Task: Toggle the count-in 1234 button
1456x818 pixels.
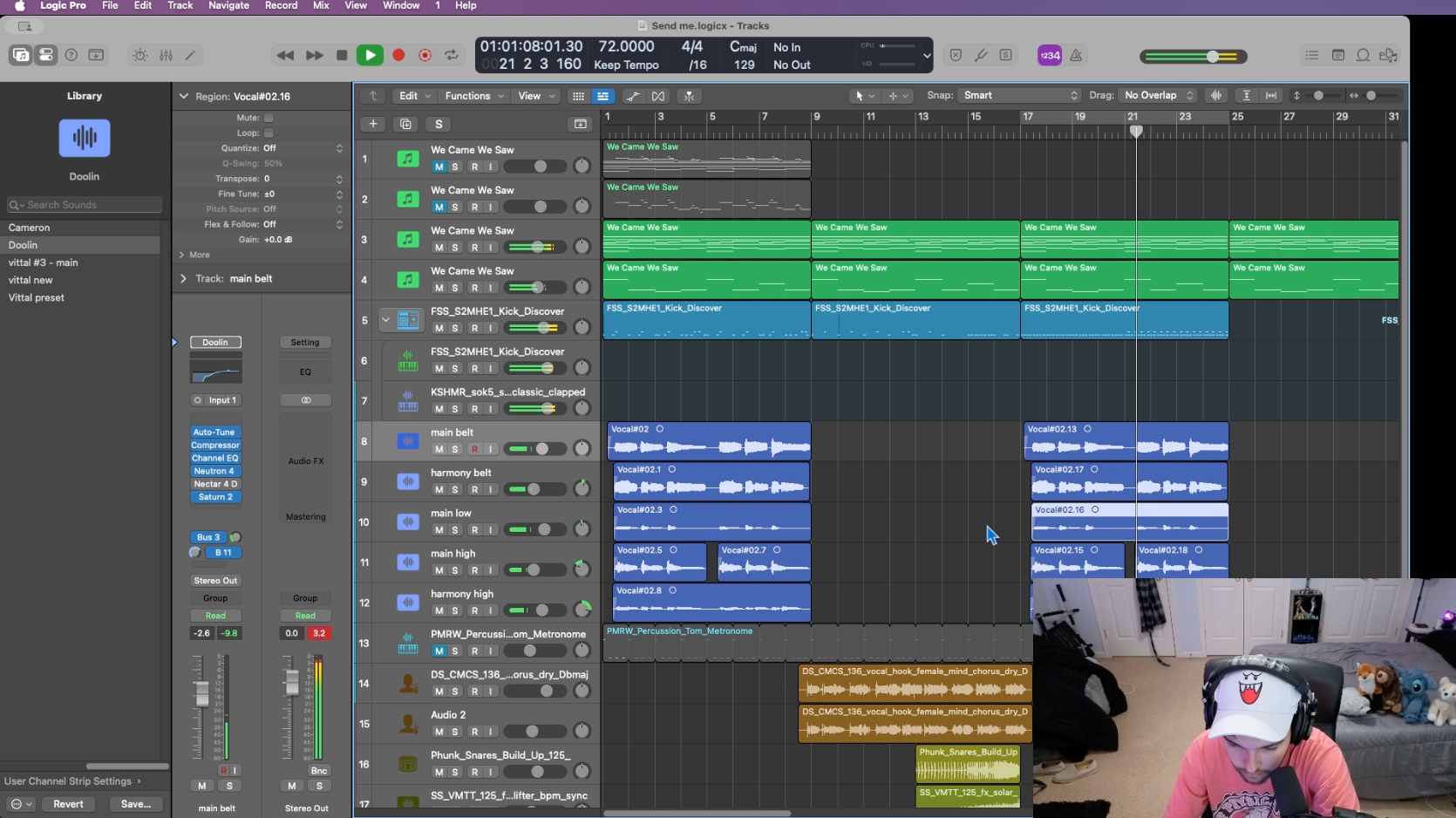Action: pos(1050,55)
